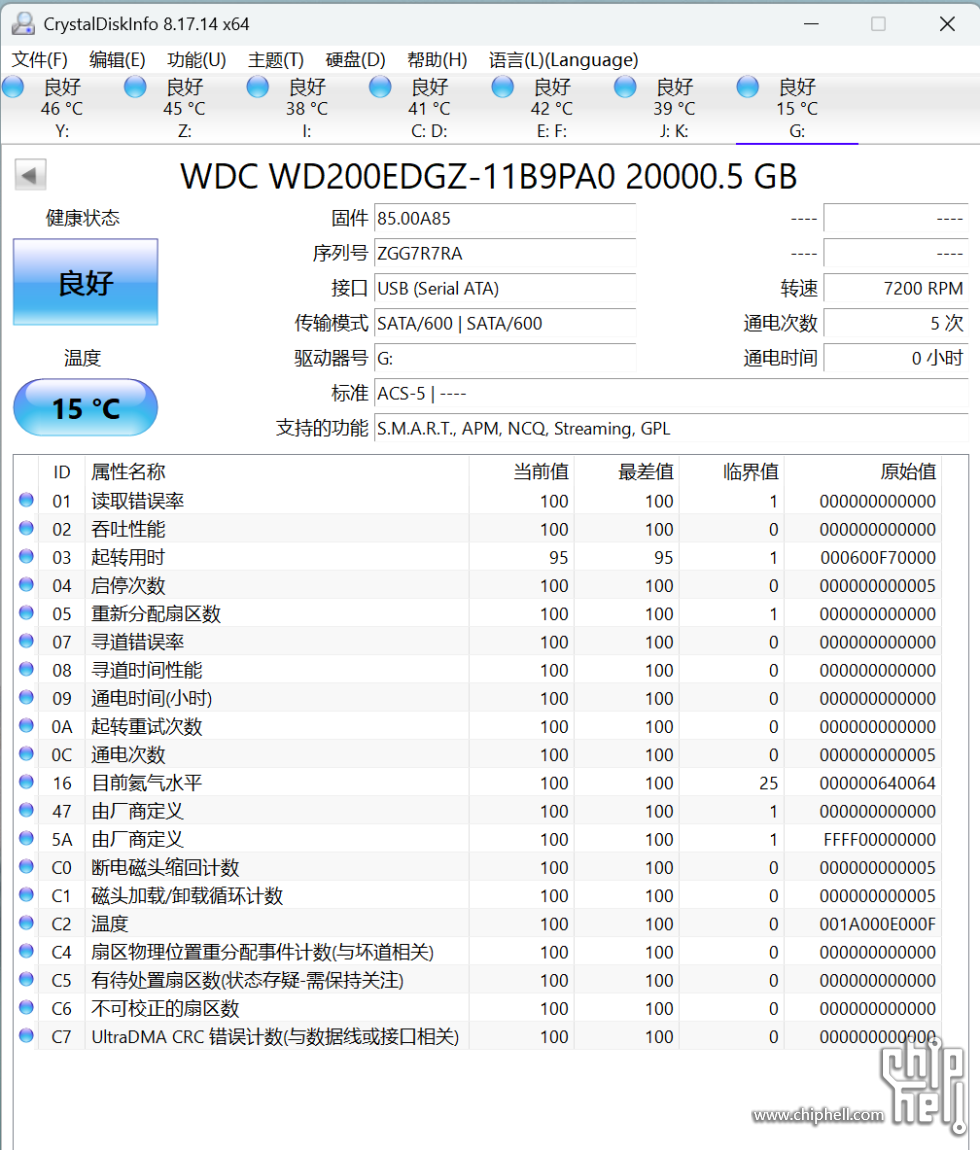Screen dimensions: 980x1150
Task: Click the E: F: drive status icon
Action: tap(502, 87)
